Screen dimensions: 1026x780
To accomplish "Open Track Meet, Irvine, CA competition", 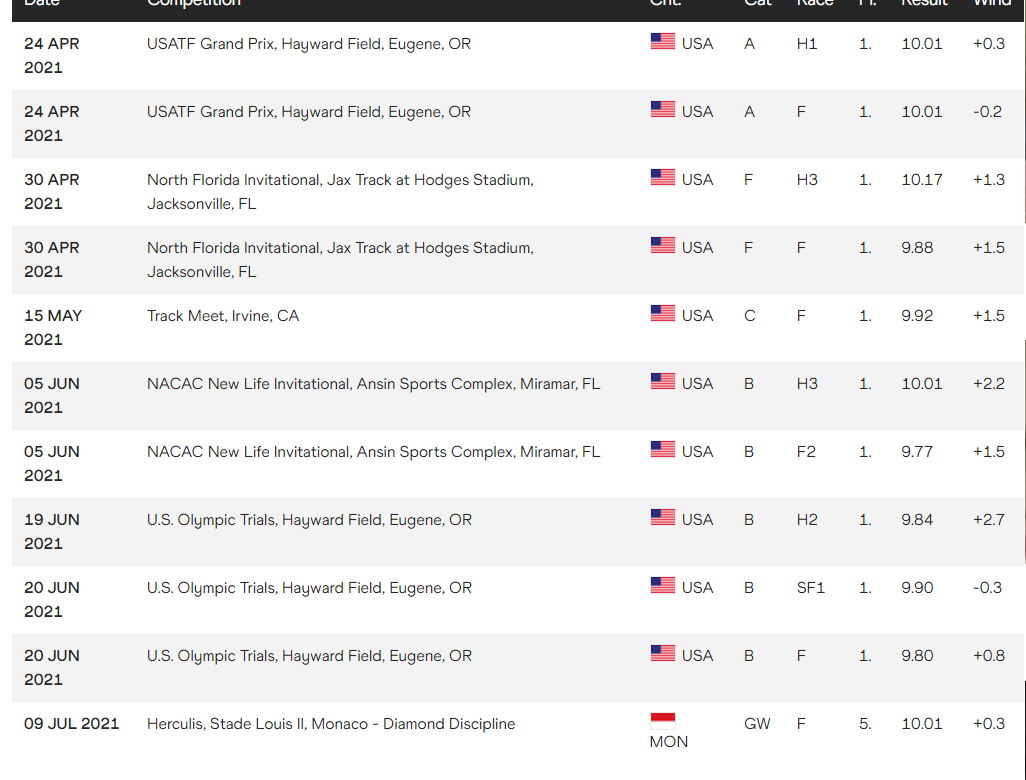I will click(222, 315).
